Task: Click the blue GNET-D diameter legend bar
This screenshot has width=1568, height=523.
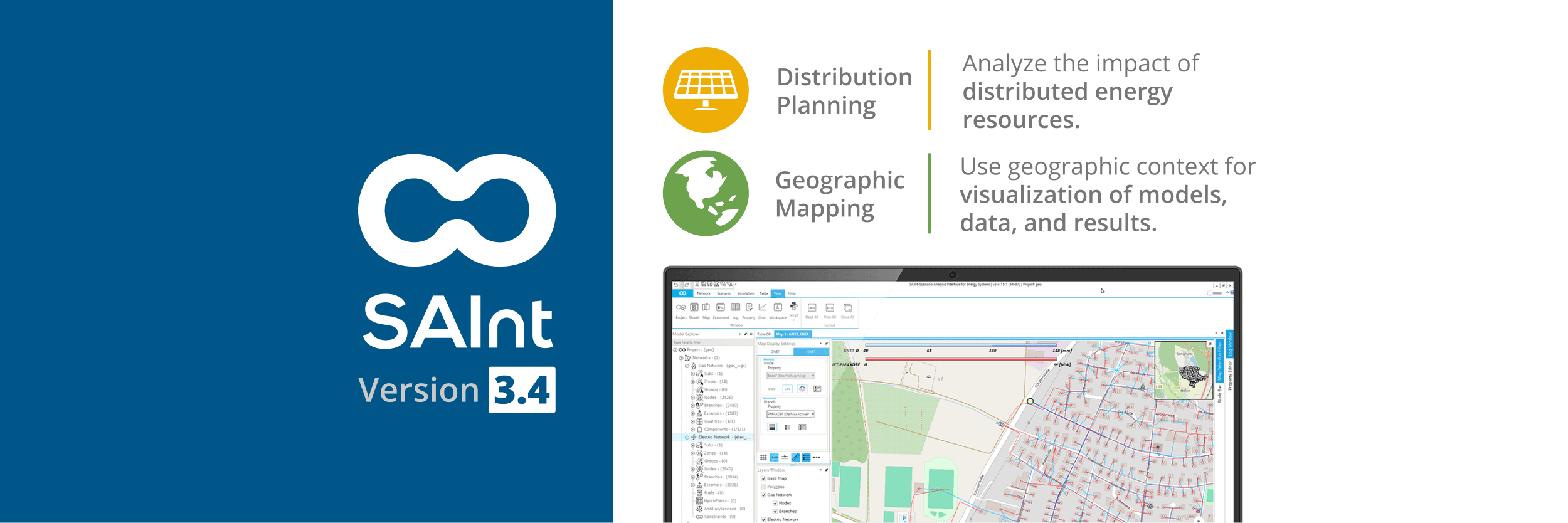Action: click(960, 345)
